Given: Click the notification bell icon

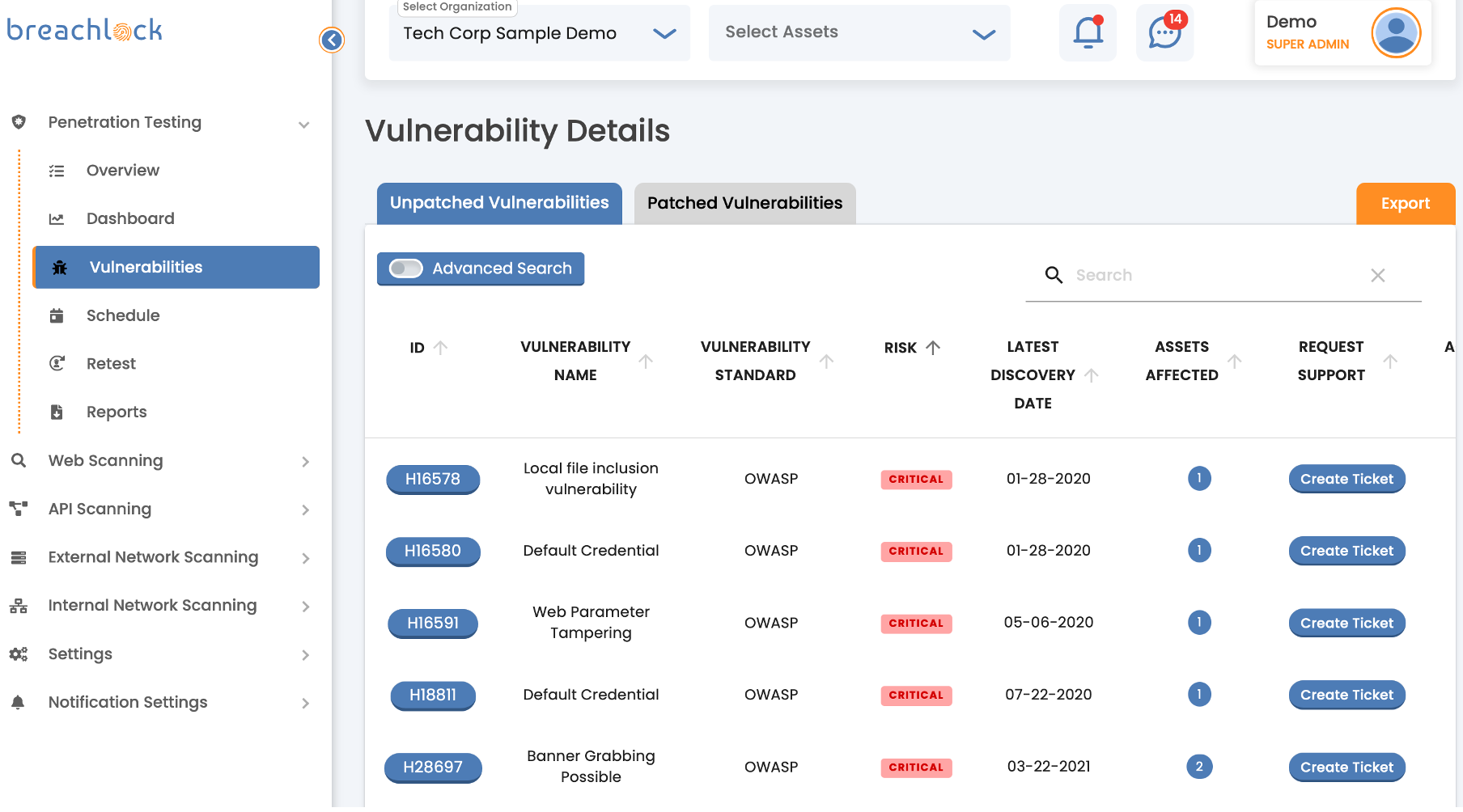Looking at the screenshot, I should tap(1088, 33).
